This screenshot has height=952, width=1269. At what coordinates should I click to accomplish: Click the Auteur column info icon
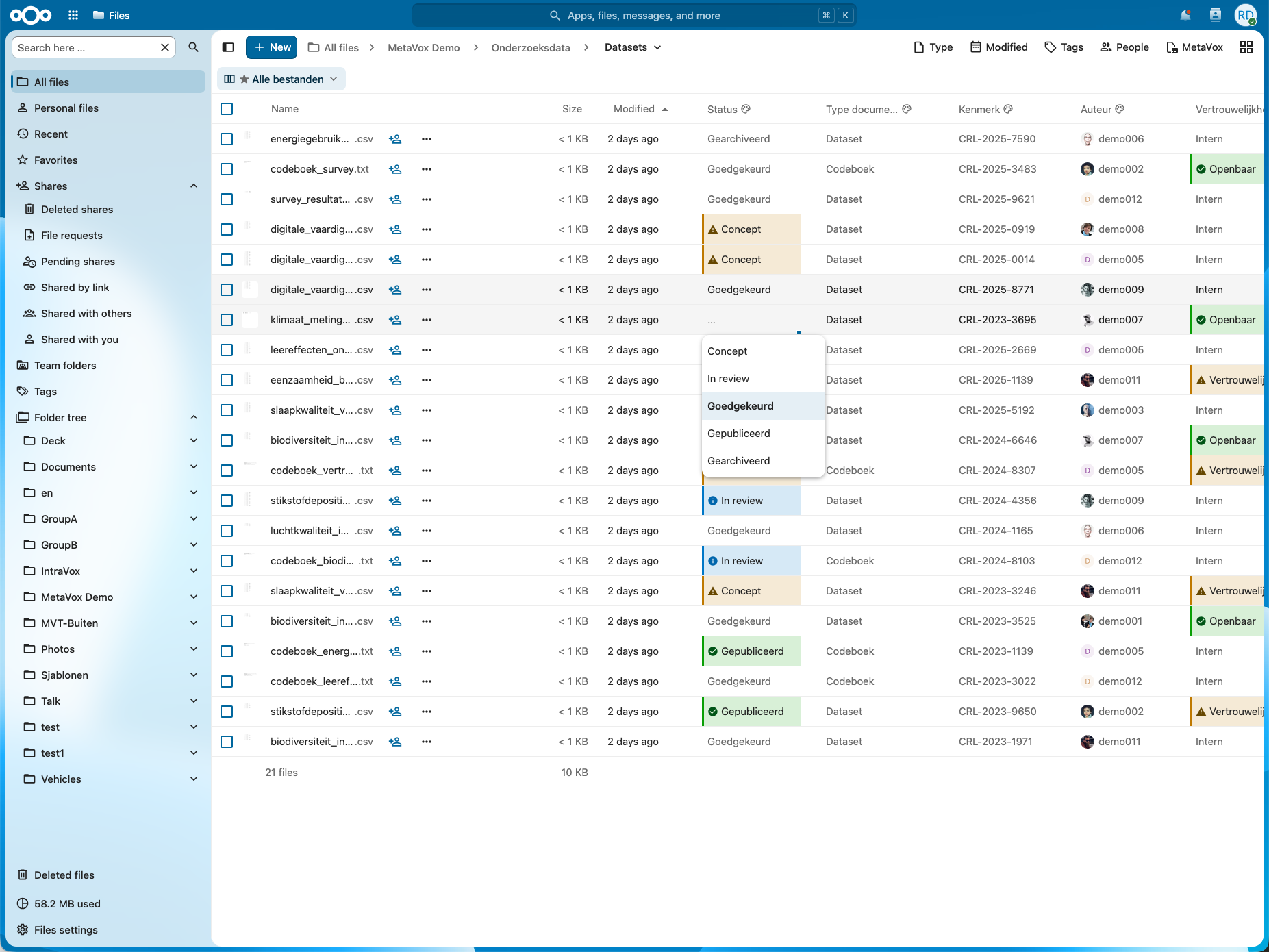1120,109
